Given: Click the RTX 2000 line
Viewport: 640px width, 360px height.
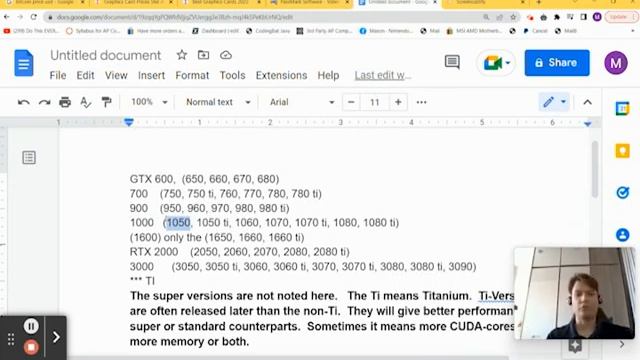Looking at the screenshot, I should 240,252.
